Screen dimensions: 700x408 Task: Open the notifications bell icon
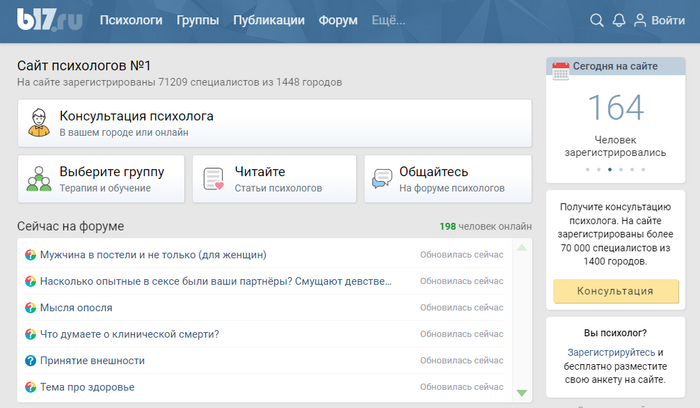(618, 21)
